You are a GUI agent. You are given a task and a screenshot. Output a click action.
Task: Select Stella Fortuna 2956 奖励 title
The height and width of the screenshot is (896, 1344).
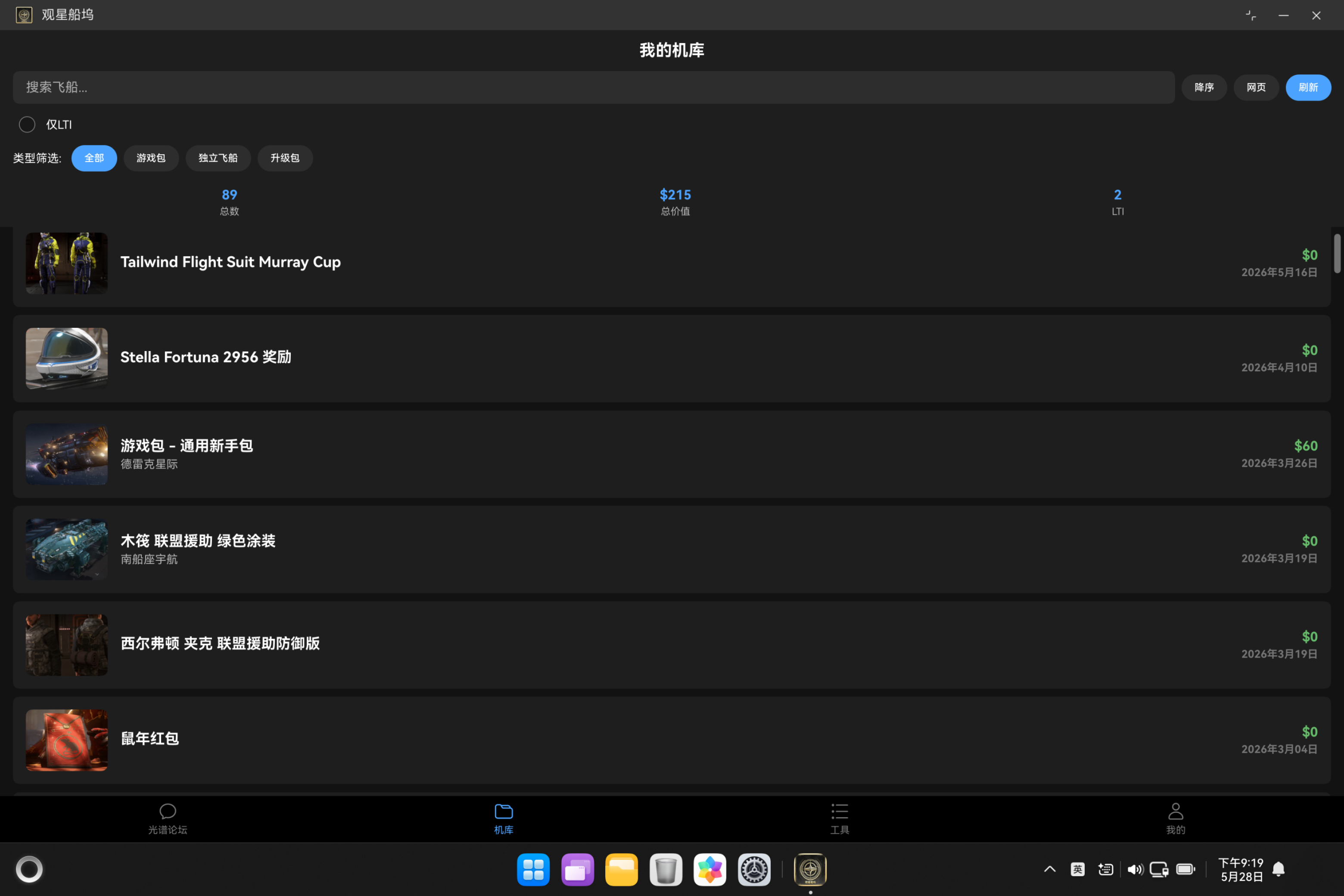coord(206,357)
